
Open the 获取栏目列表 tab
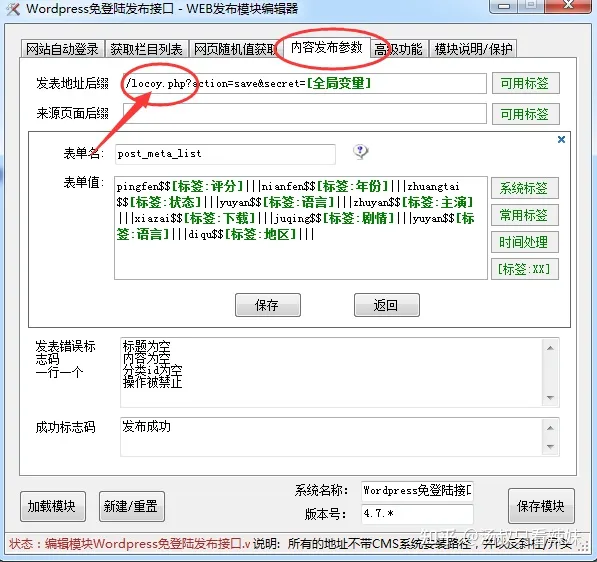pos(147,49)
